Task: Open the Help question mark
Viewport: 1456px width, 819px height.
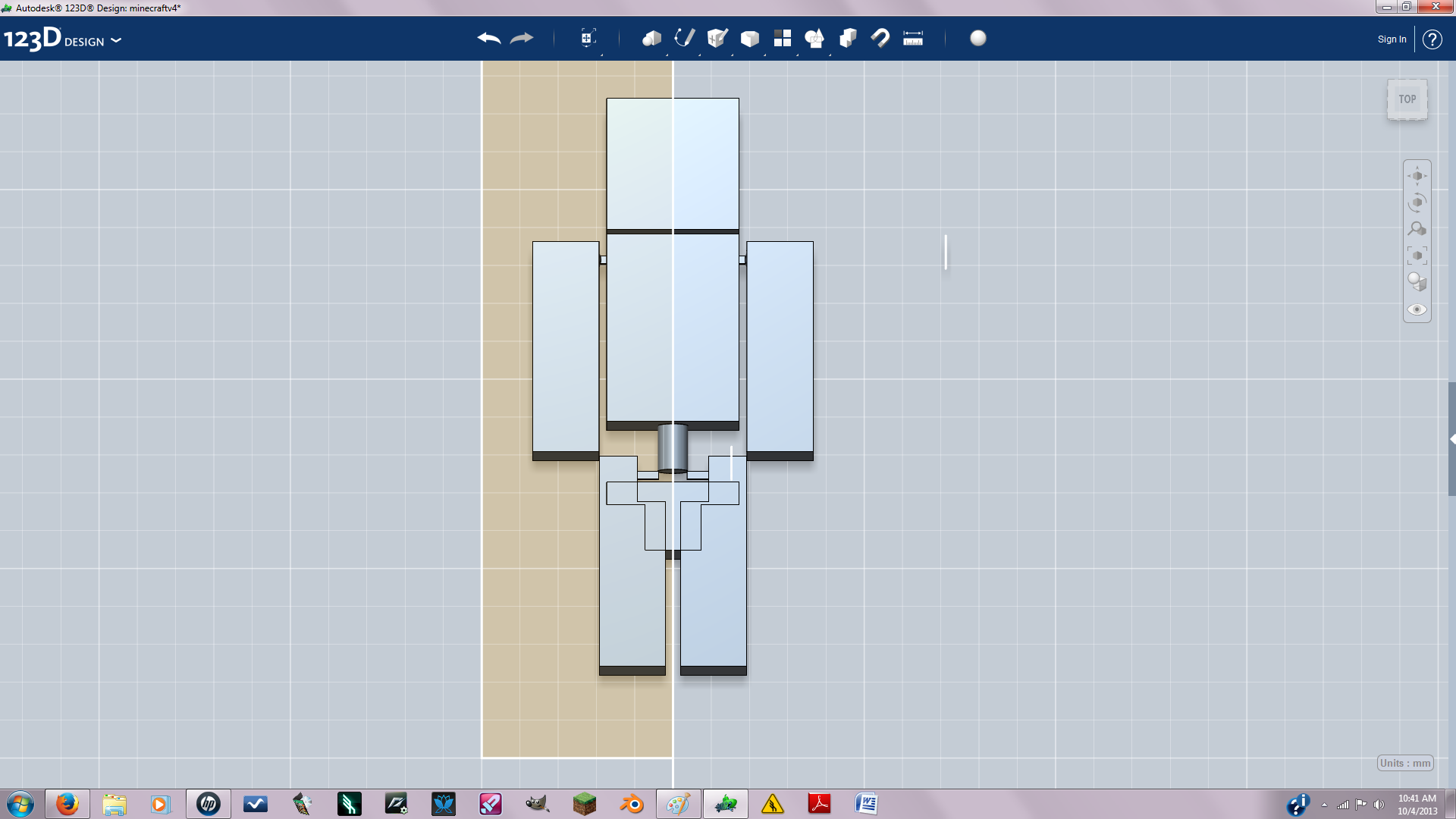Action: coord(1432,39)
